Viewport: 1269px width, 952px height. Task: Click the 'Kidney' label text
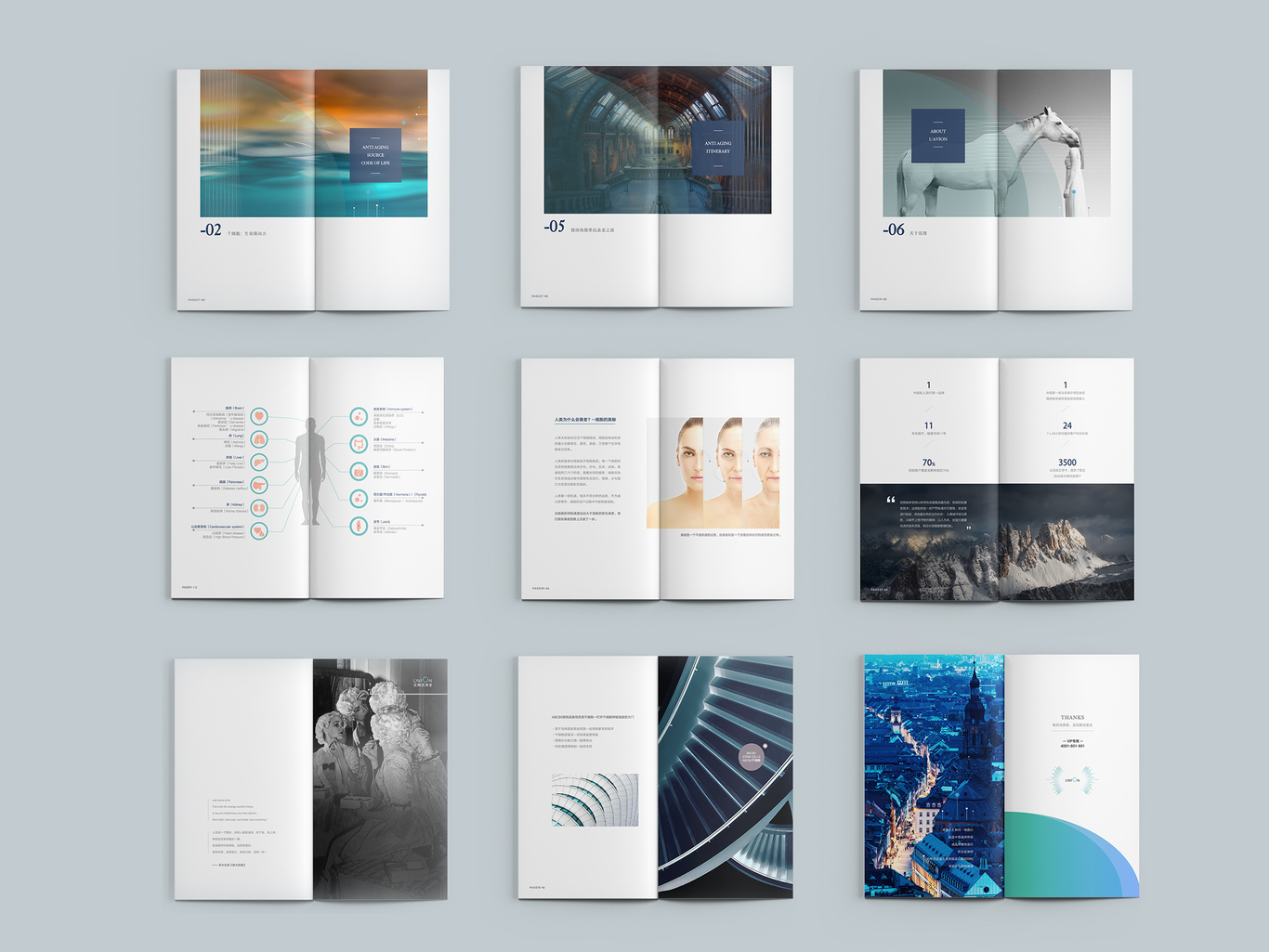pos(237,504)
